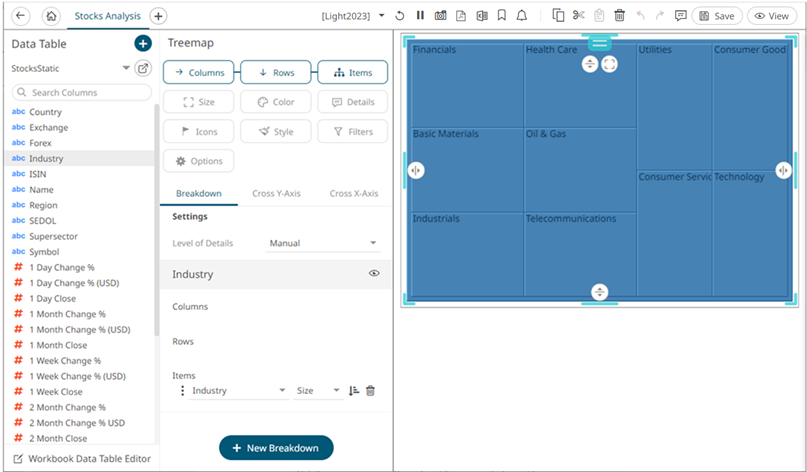Click the Oil & Gas treemap cell
807x472 pixels.
pos(580,170)
